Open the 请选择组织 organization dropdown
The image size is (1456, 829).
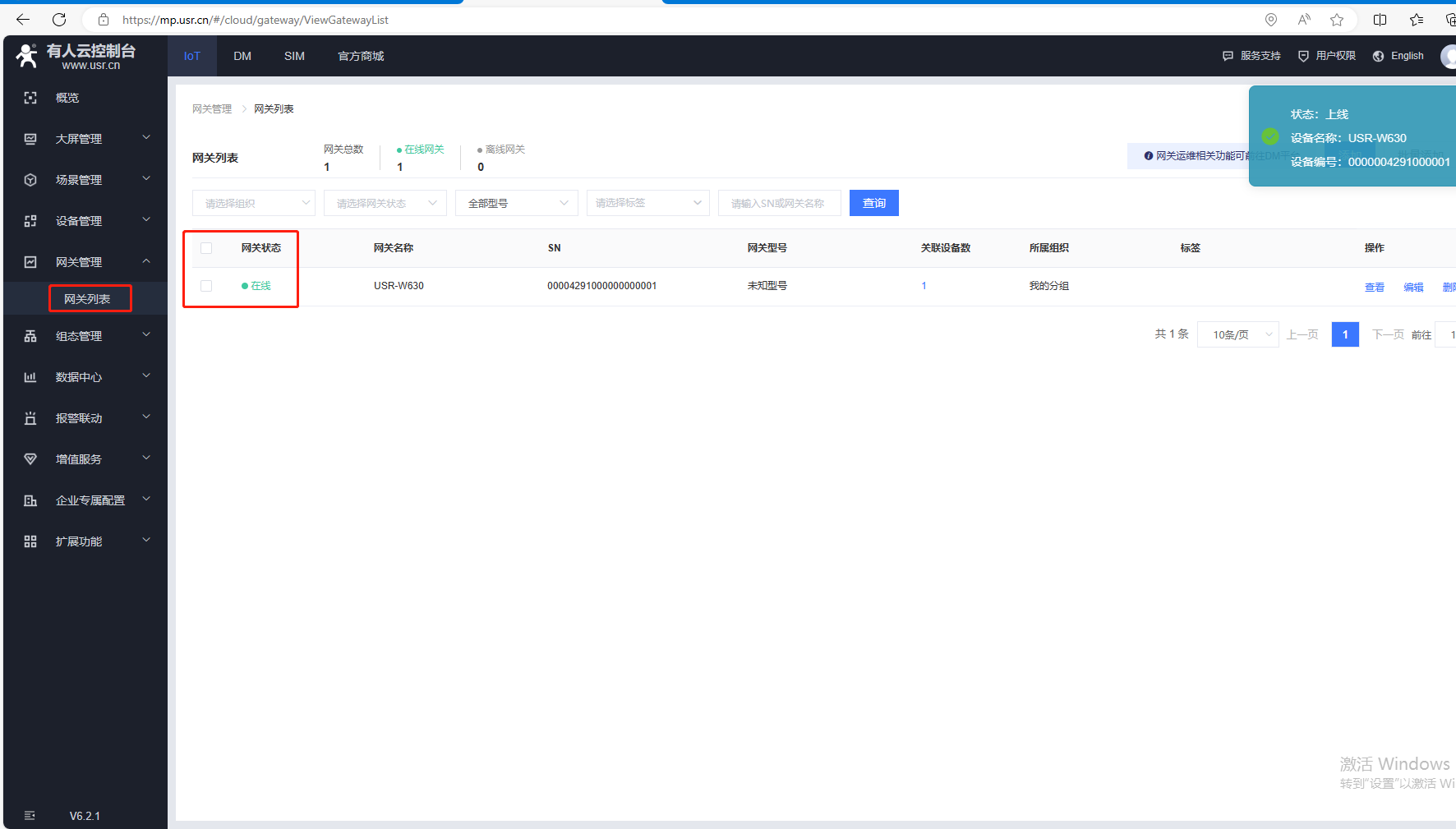(253, 203)
